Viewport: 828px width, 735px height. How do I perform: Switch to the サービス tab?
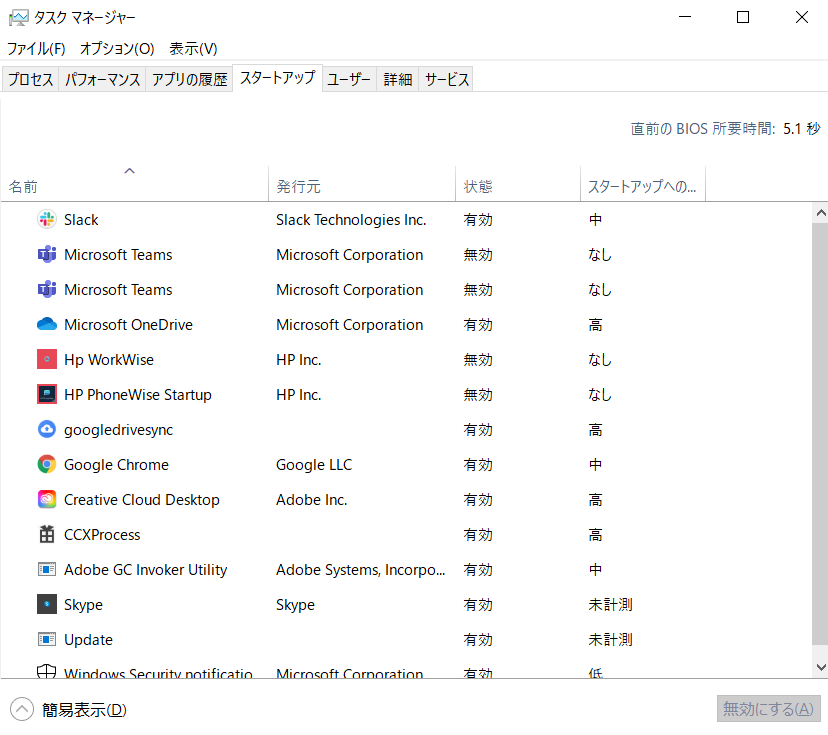click(446, 79)
